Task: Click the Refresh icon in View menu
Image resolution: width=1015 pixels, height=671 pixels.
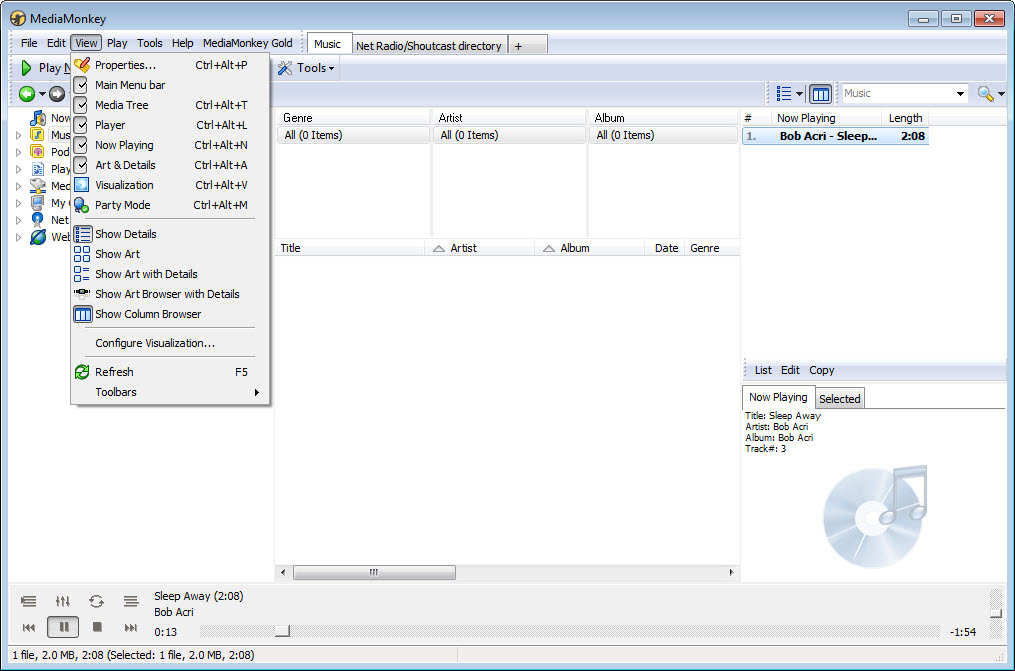Action: [x=82, y=372]
